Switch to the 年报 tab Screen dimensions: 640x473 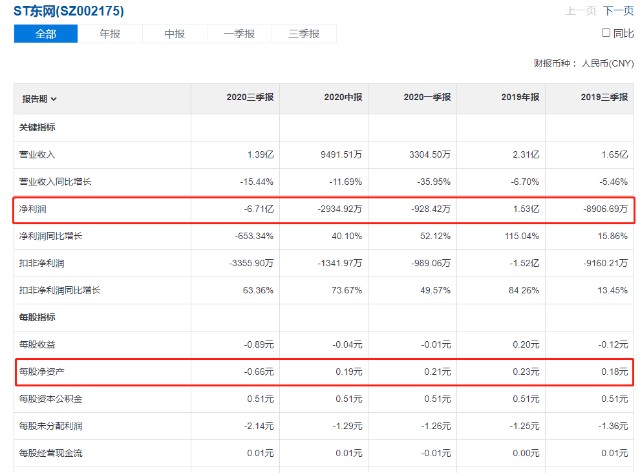[x=110, y=33]
